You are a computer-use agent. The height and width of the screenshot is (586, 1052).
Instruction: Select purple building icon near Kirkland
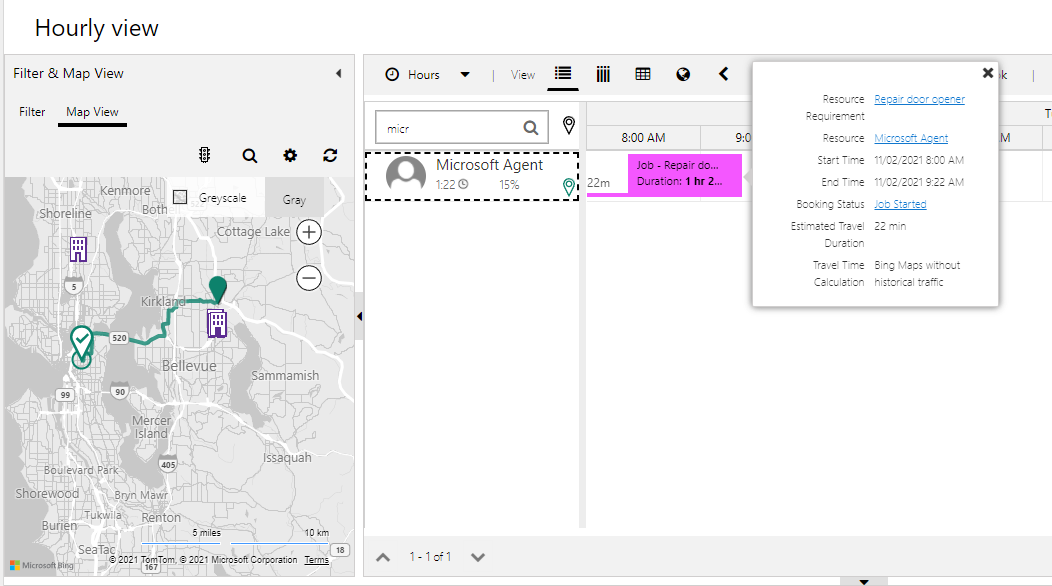tap(217, 324)
